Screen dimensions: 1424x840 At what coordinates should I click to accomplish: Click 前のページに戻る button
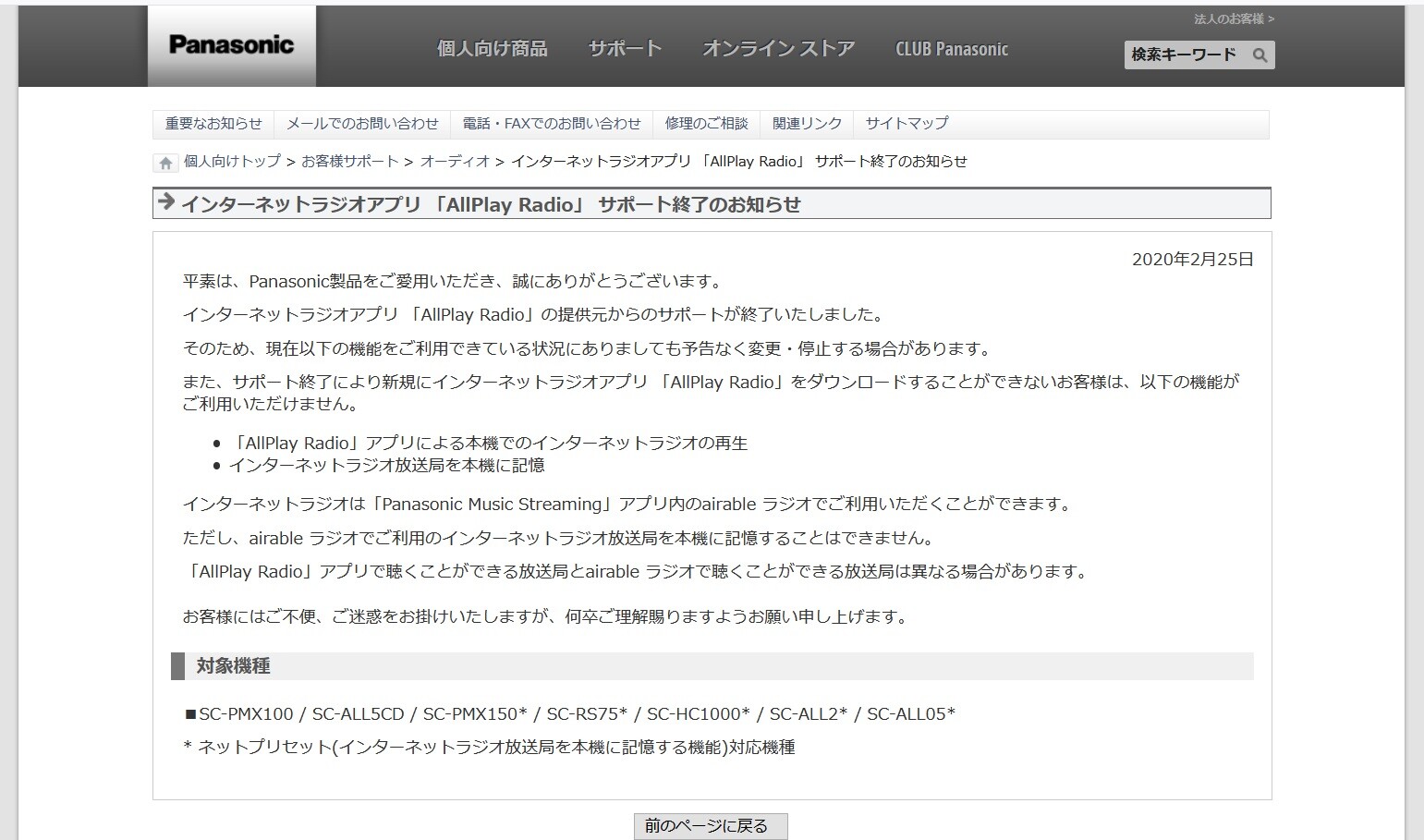[x=711, y=826]
